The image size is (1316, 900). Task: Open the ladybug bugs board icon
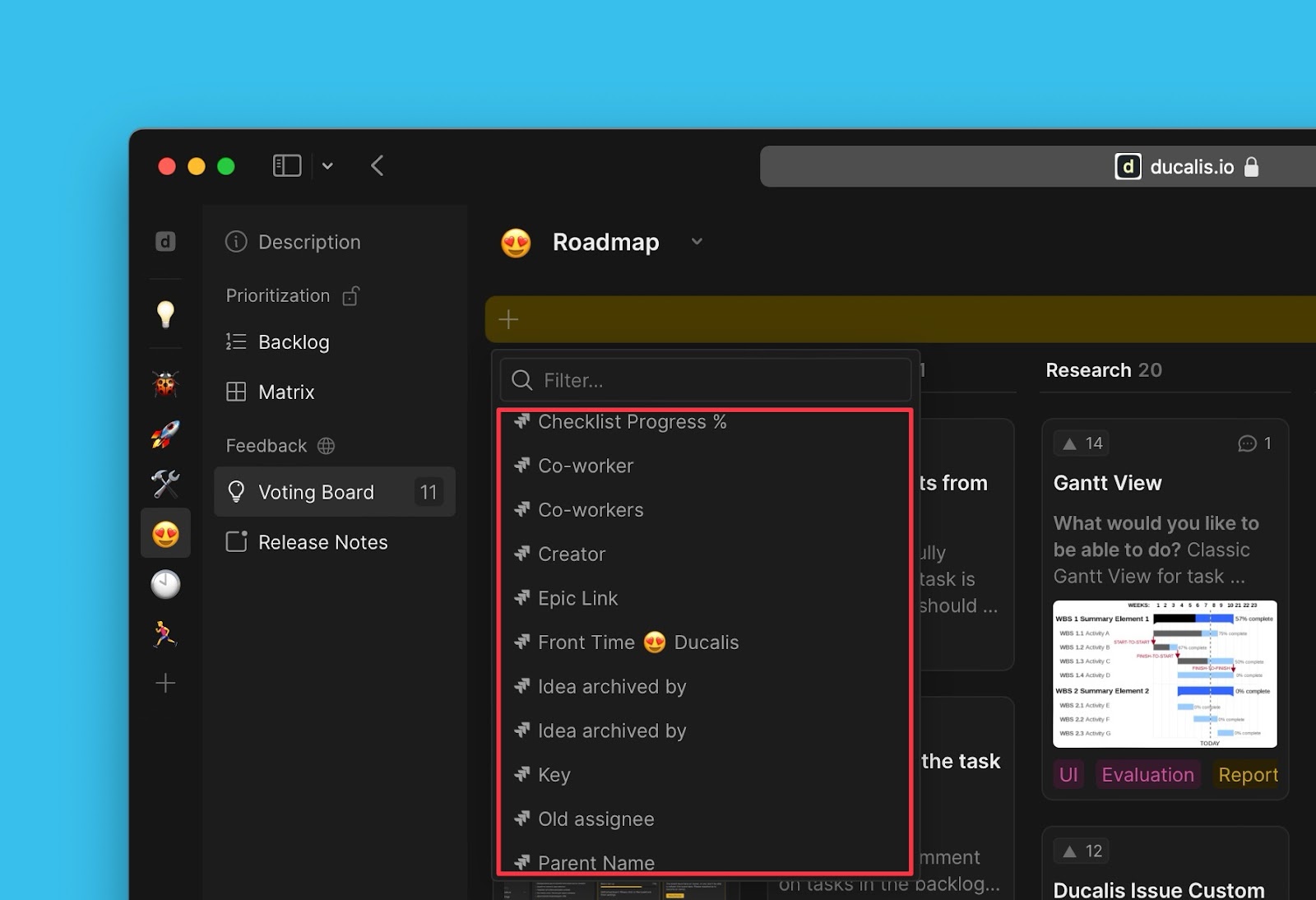pos(165,384)
